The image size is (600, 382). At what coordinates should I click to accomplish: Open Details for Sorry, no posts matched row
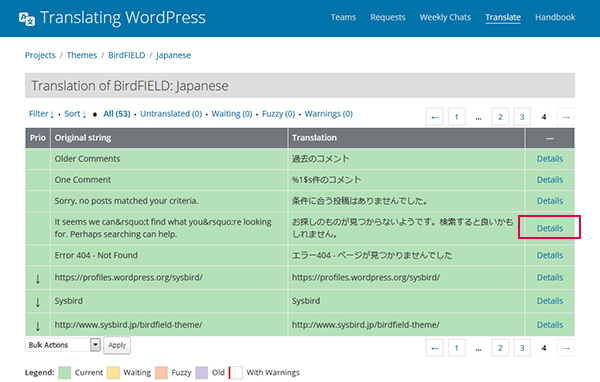tap(550, 201)
